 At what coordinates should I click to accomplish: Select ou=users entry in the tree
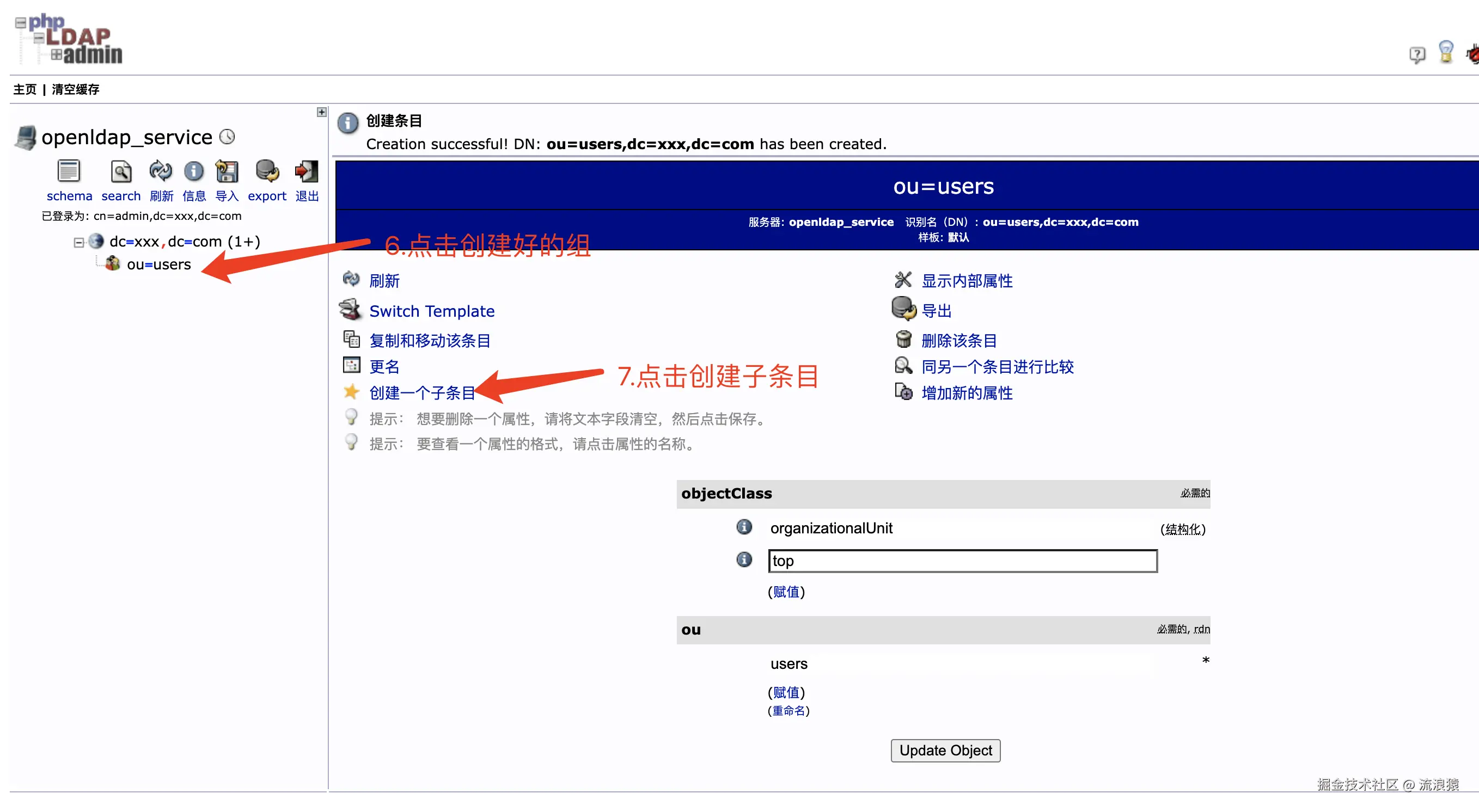click(x=158, y=264)
